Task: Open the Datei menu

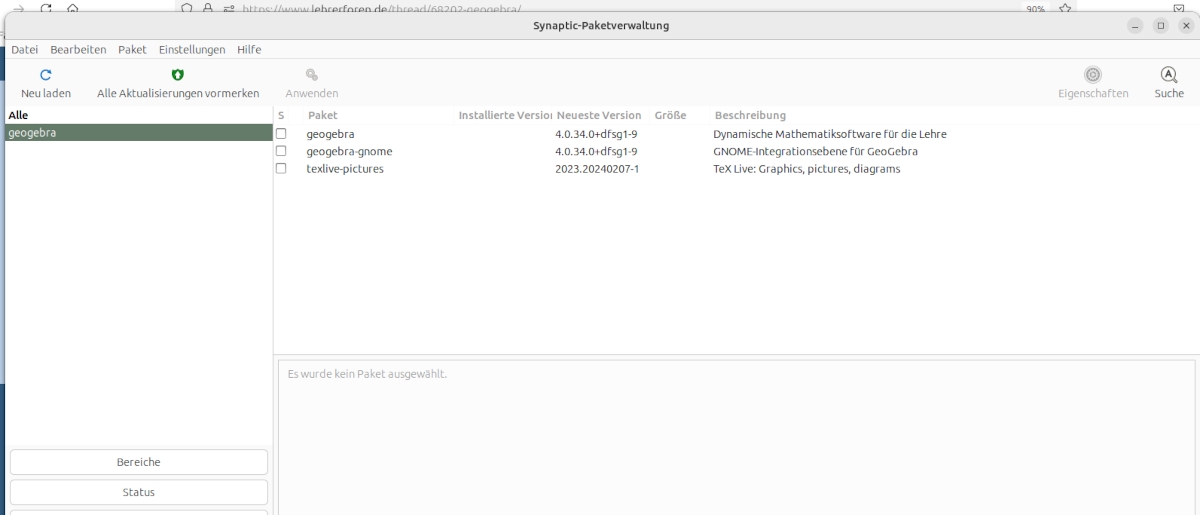Action: pyautogui.click(x=24, y=49)
